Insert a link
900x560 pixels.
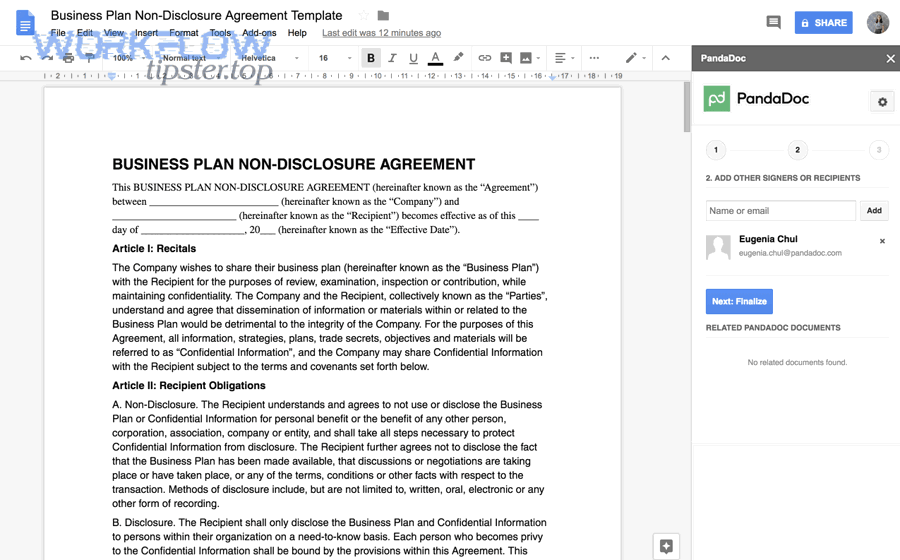[x=484, y=58]
